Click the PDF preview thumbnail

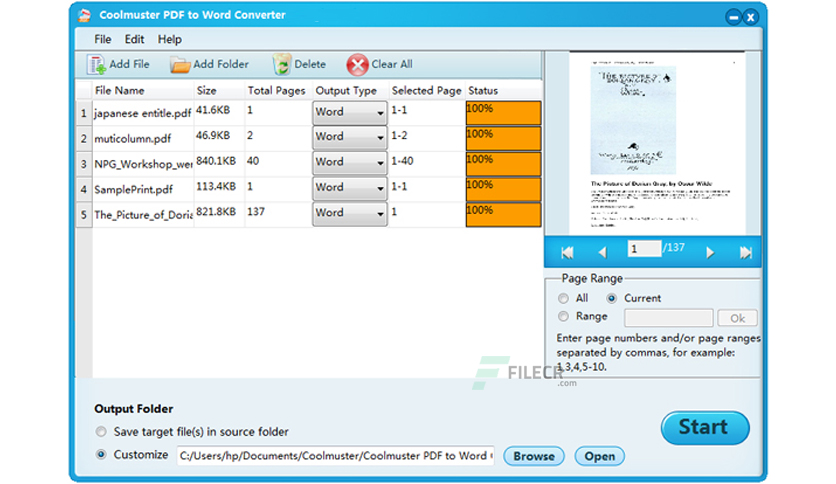tap(657, 142)
